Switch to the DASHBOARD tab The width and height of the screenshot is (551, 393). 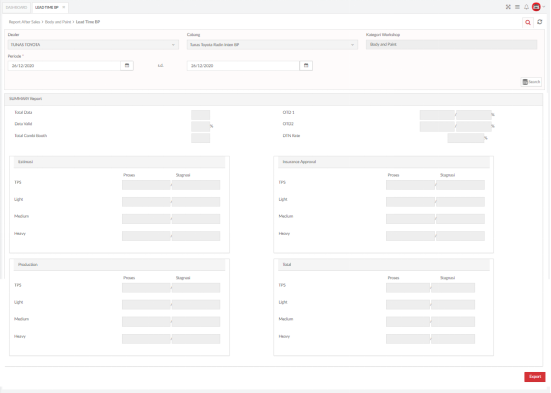tap(17, 7)
